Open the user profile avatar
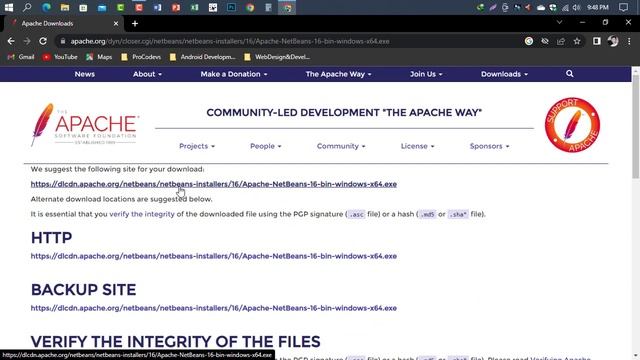Screen dimensions: 640x360 click(x=613, y=41)
